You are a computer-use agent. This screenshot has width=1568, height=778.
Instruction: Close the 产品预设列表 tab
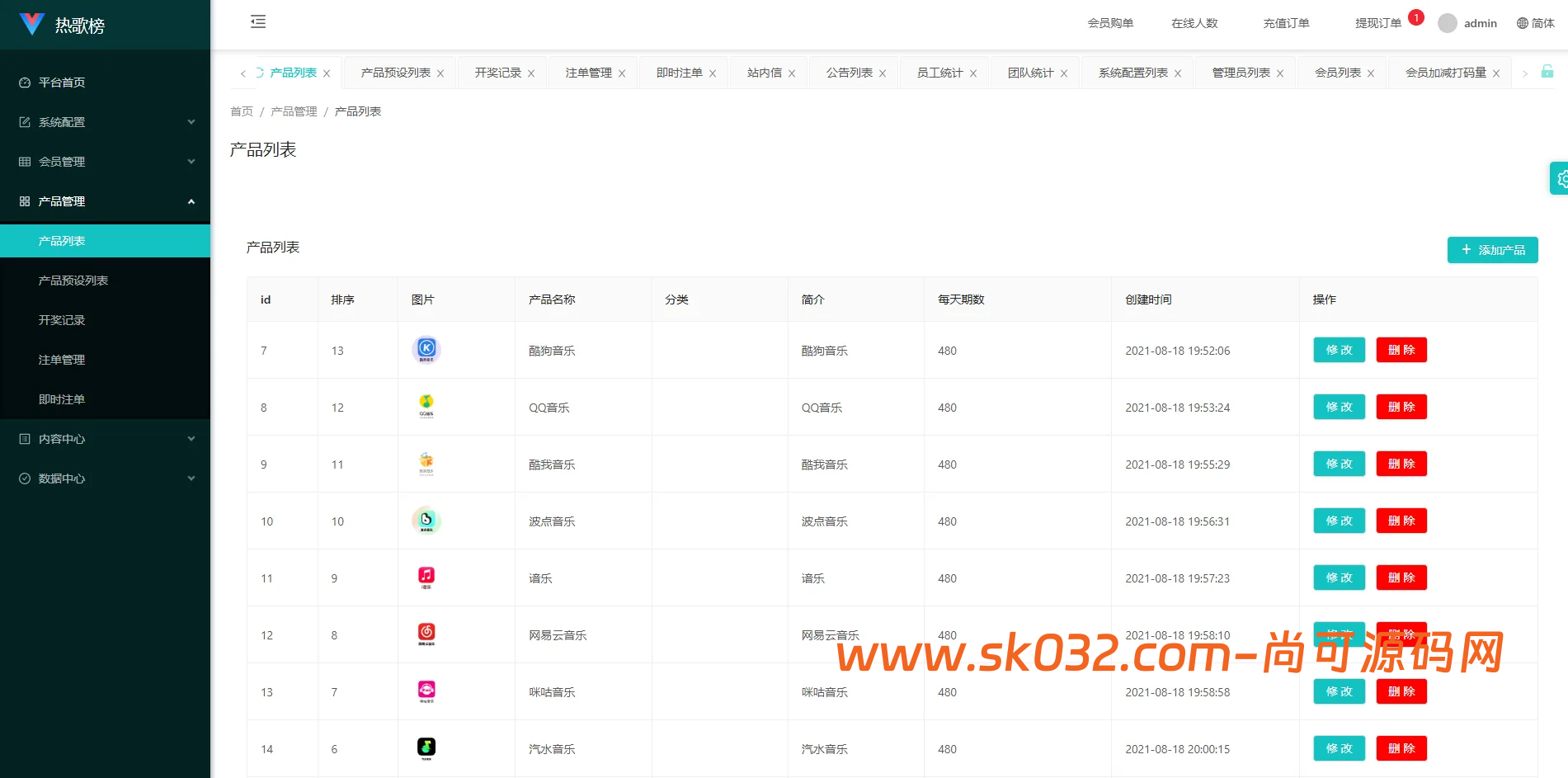pyautogui.click(x=440, y=73)
